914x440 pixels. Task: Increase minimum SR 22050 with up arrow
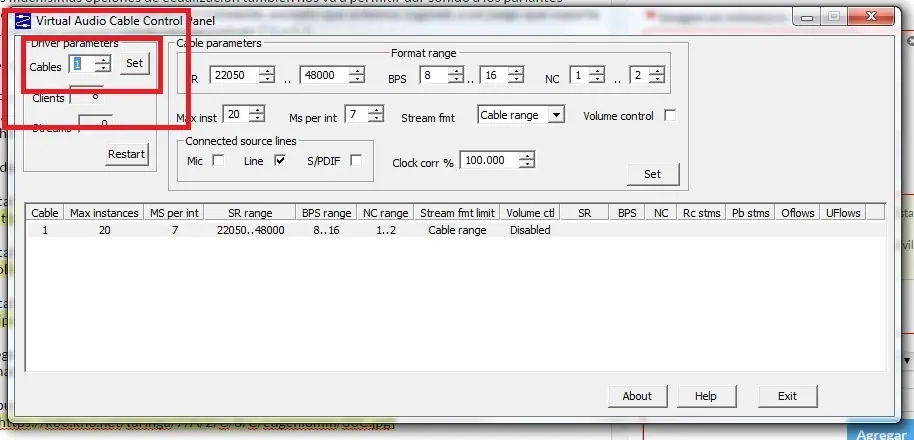click(x=267, y=71)
